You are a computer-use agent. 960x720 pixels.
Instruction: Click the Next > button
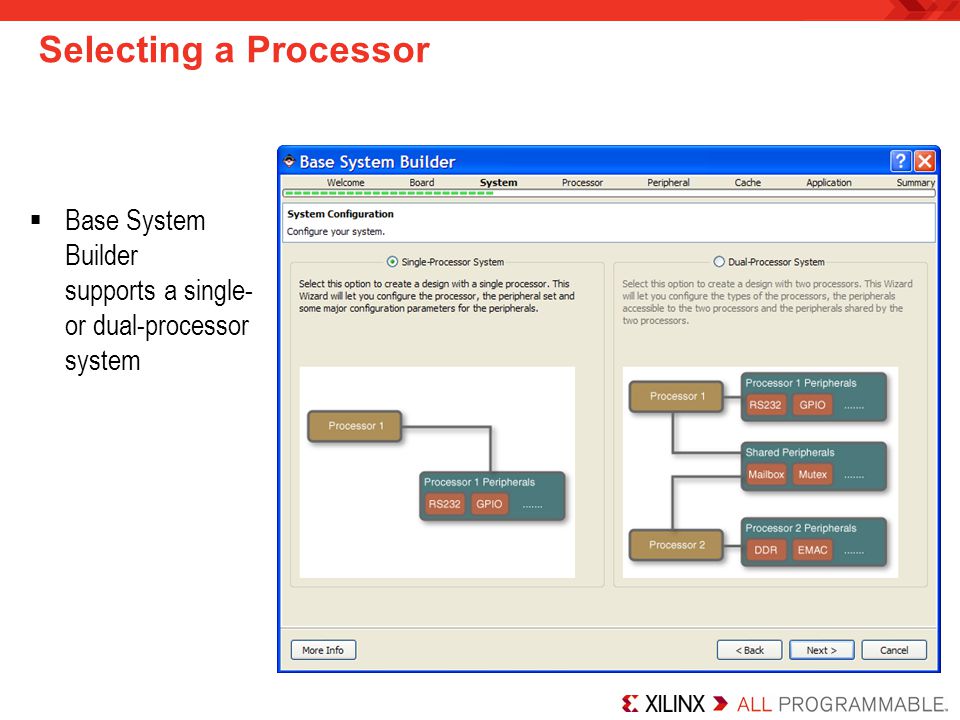822,650
